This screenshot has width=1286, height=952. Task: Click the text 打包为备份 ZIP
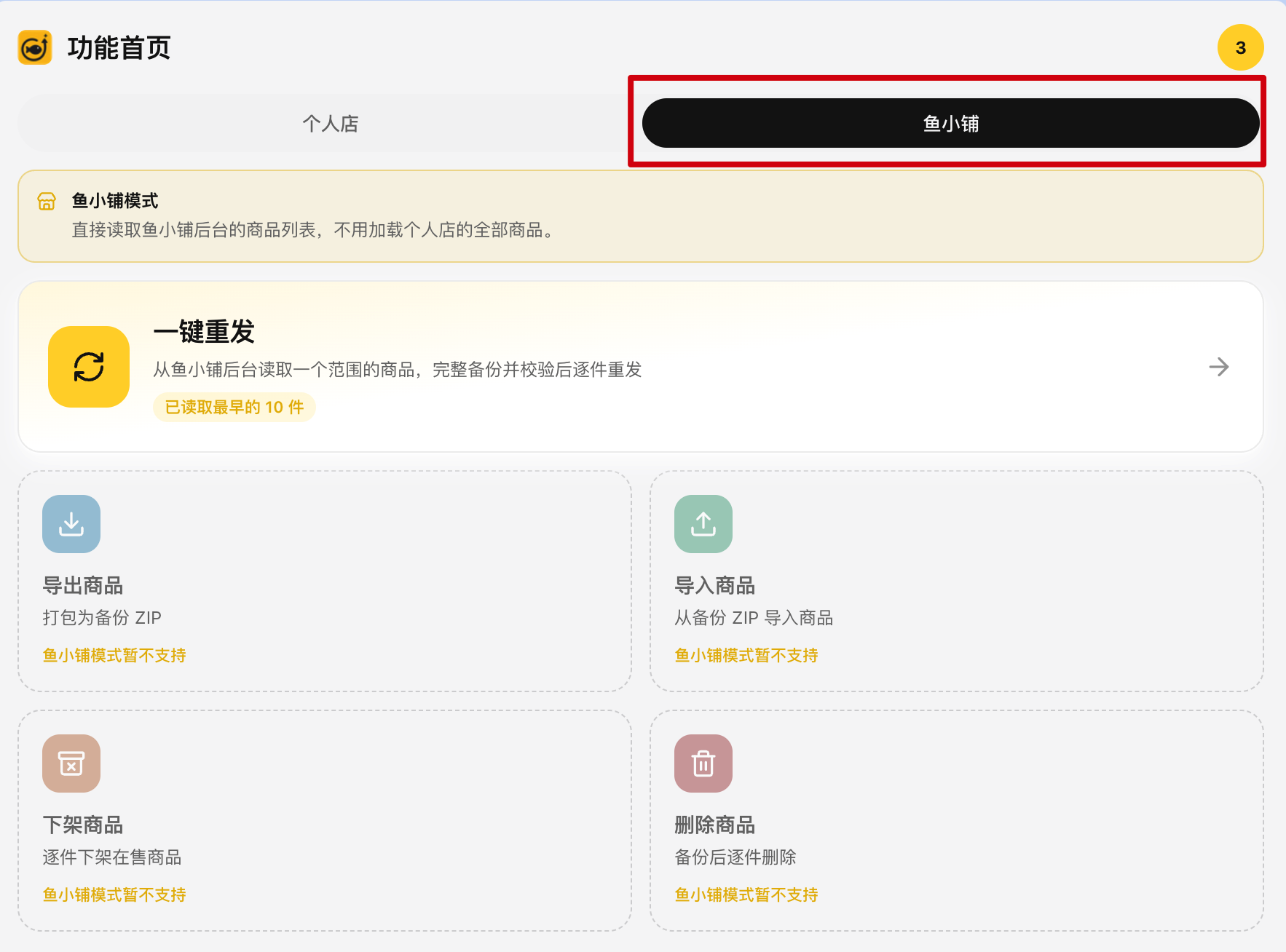[102, 618]
